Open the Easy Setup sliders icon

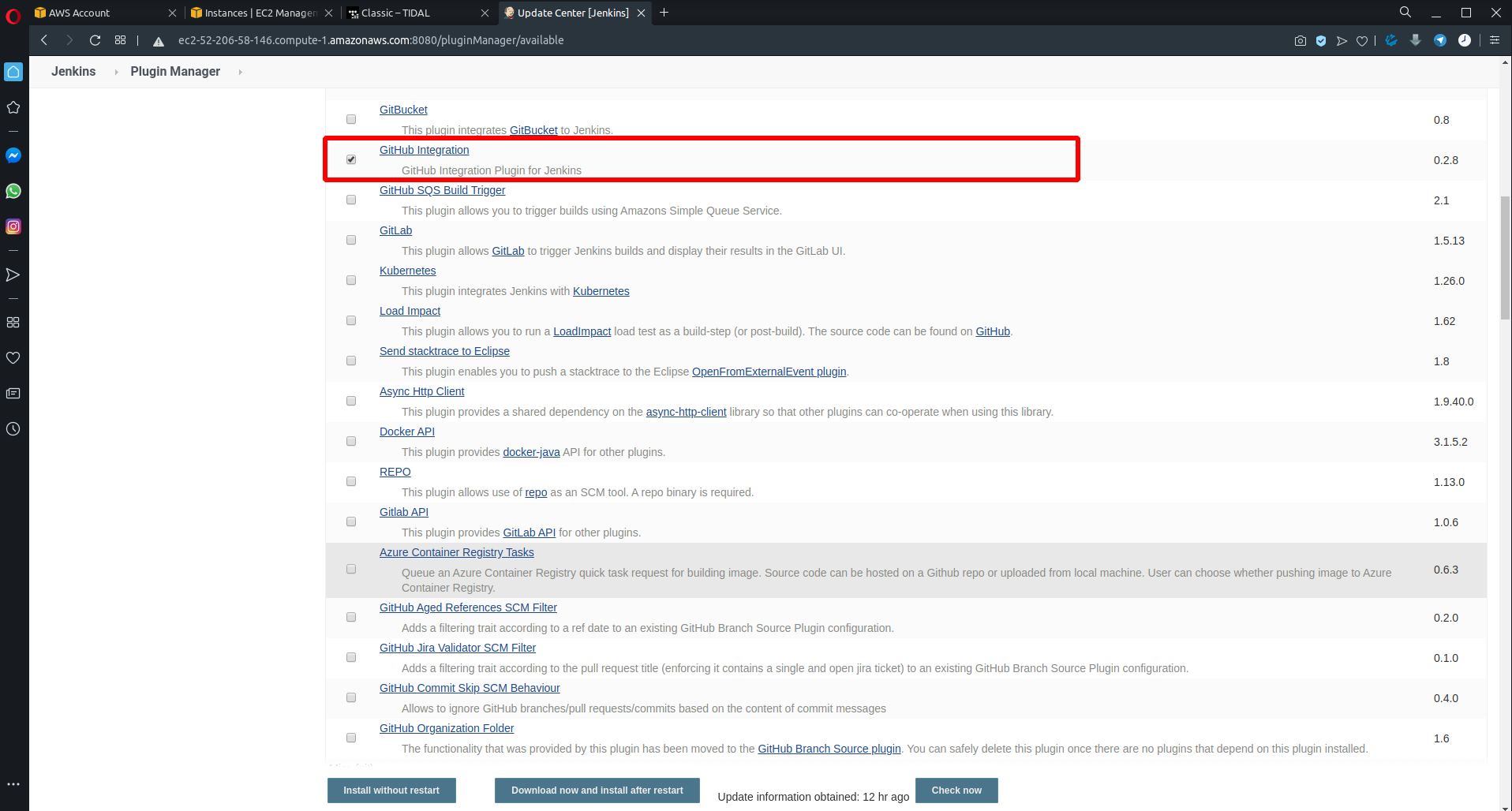(x=1495, y=40)
